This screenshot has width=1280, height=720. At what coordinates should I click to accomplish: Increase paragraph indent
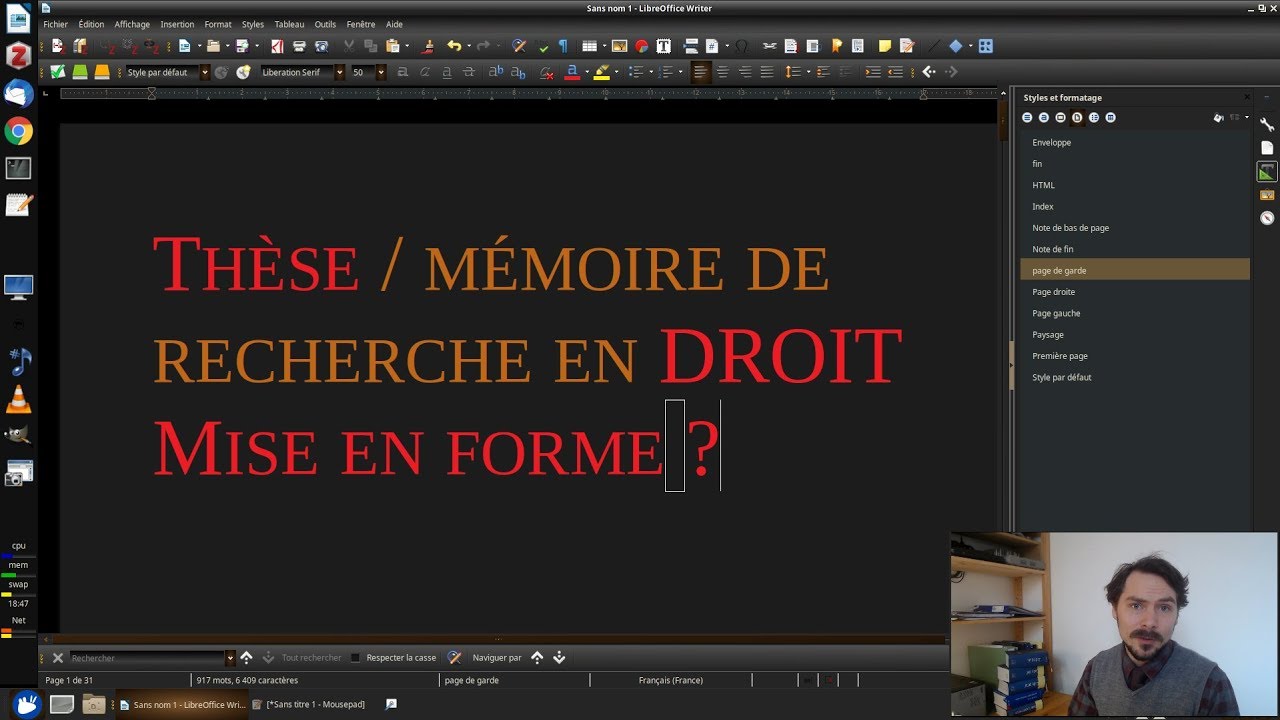coord(872,72)
